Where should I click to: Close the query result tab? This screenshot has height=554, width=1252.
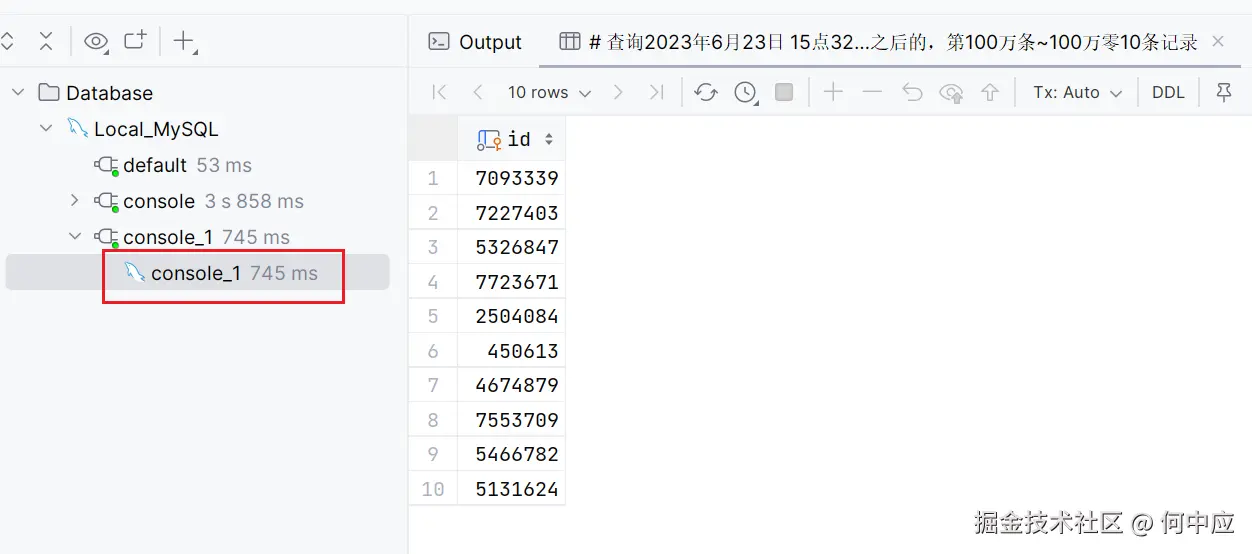[1218, 41]
